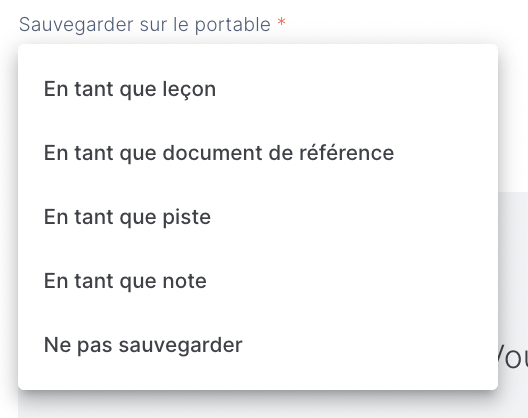Opt not to save to the notebook
The width and height of the screenshot is (528, 418).
pyautogui.click(x=258, y=345)
